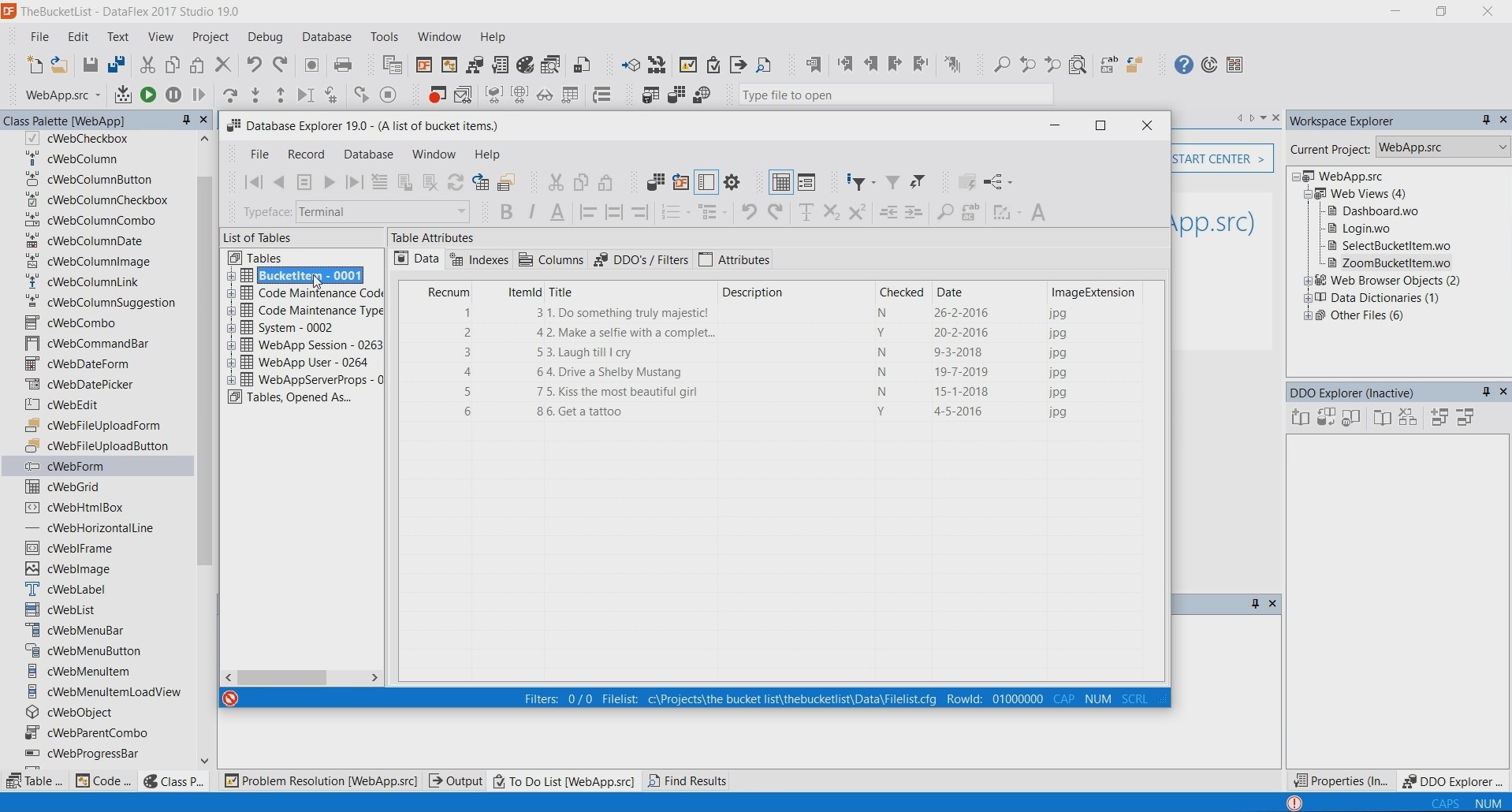Open the Current Project dropdown
This screenshot has height=812, width=1512.
1503,147
